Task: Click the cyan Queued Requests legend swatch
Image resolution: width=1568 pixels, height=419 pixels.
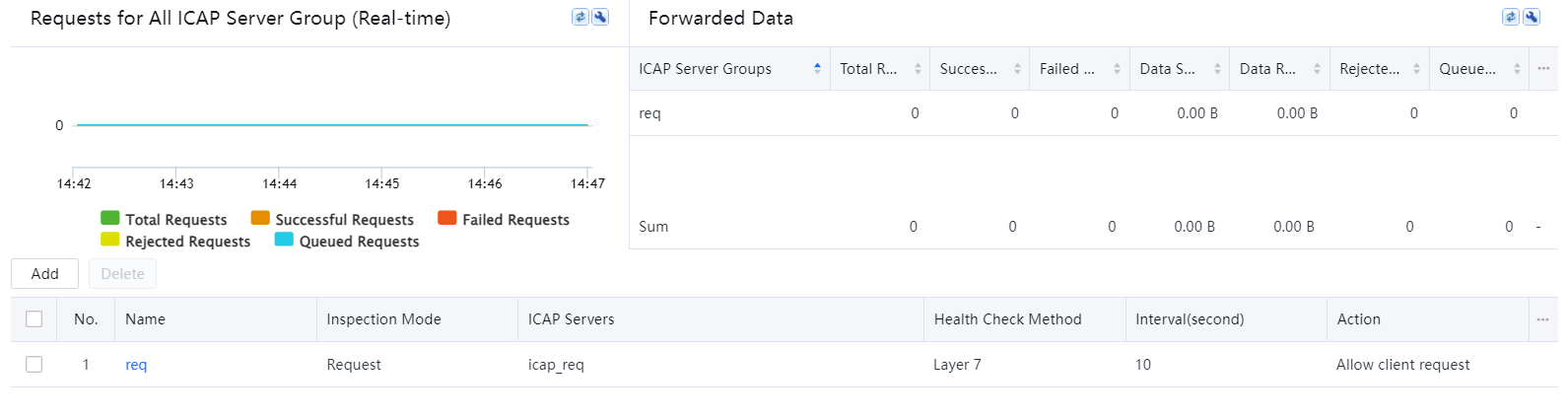Action: pos(284,241)
